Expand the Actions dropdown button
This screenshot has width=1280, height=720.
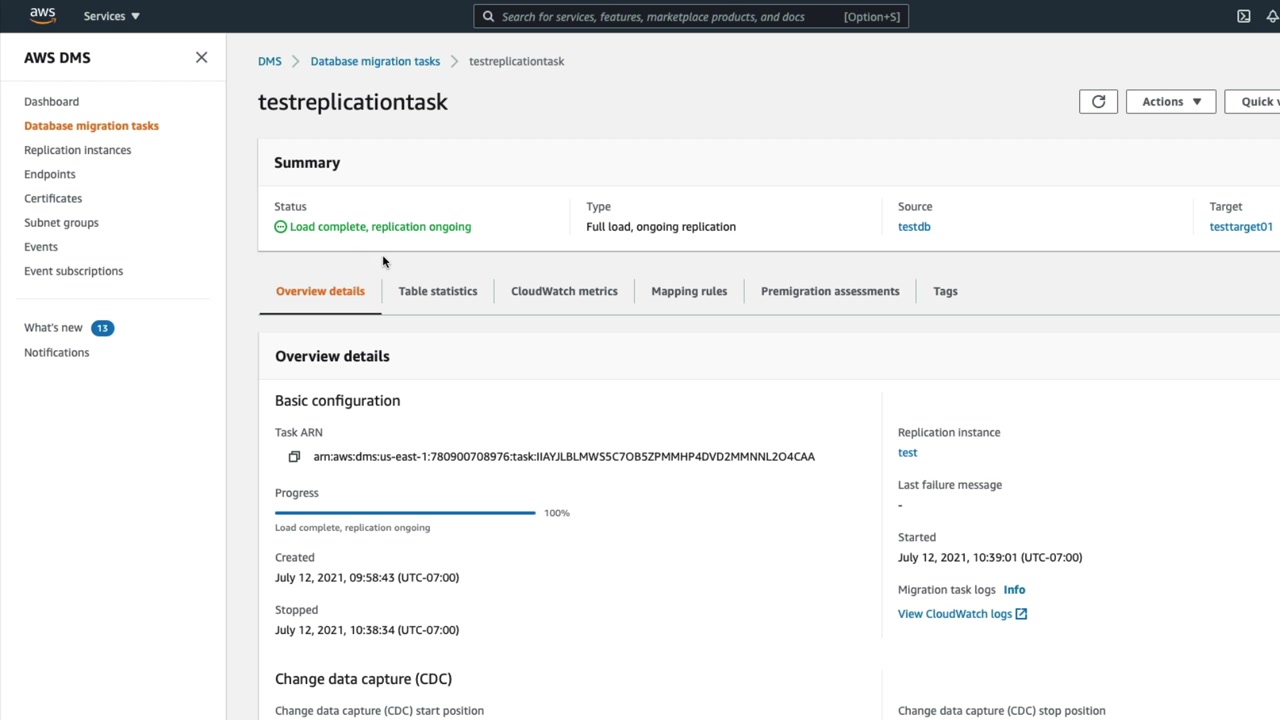click(x=1170, y=101)
